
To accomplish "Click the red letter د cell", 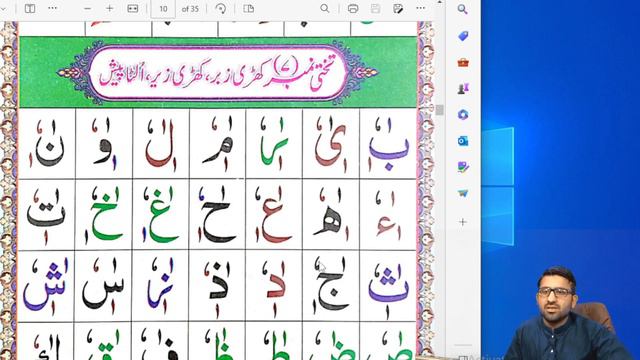I will (274, 286).
